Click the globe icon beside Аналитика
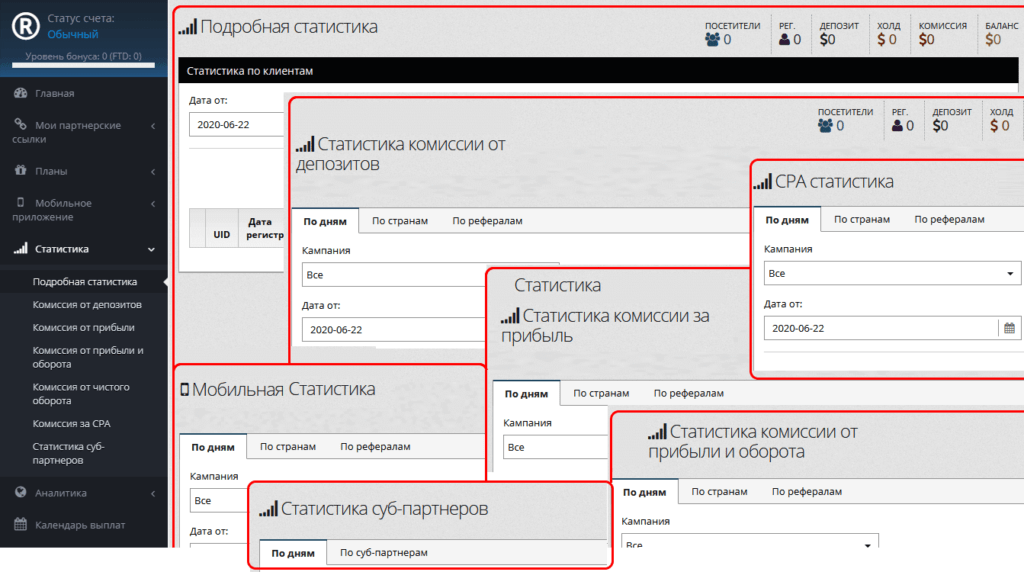 pos(21,492)
